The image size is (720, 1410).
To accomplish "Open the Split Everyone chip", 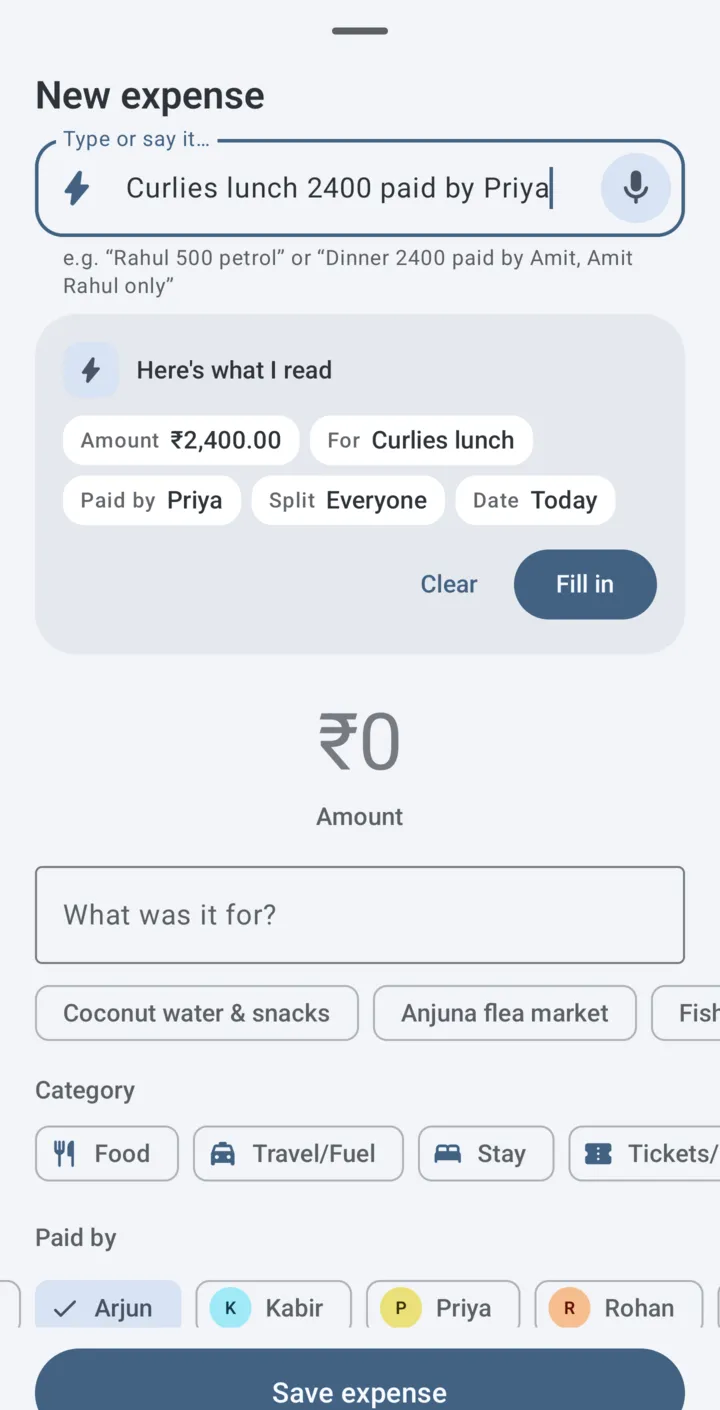I will click(348, 500).
